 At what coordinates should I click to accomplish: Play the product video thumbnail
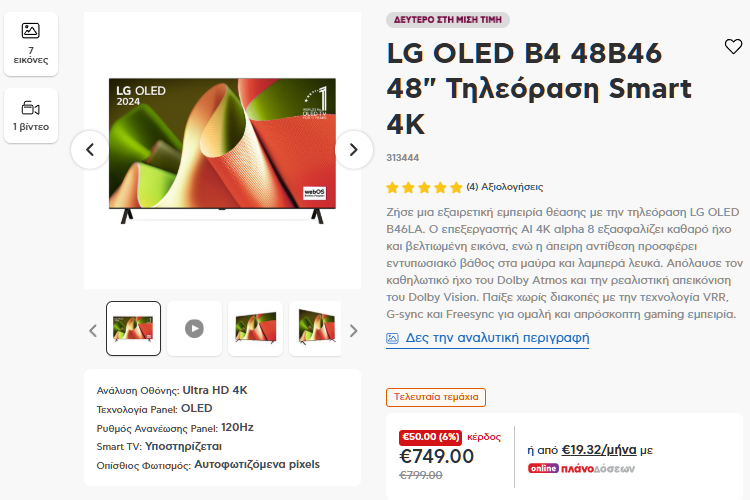[194, 328]
